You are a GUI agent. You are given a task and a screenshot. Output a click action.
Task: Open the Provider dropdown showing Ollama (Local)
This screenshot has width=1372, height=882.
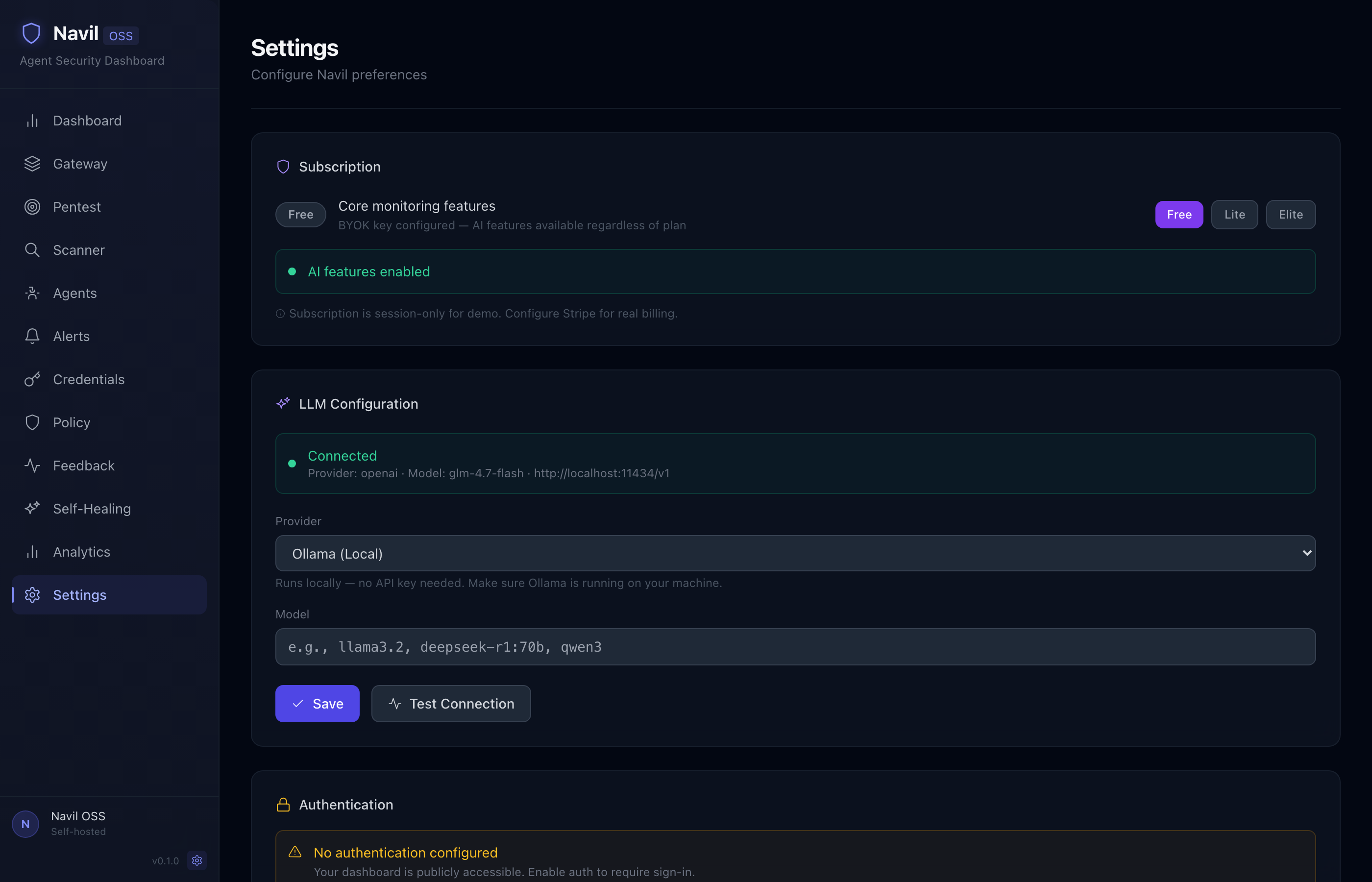[795, 553]
